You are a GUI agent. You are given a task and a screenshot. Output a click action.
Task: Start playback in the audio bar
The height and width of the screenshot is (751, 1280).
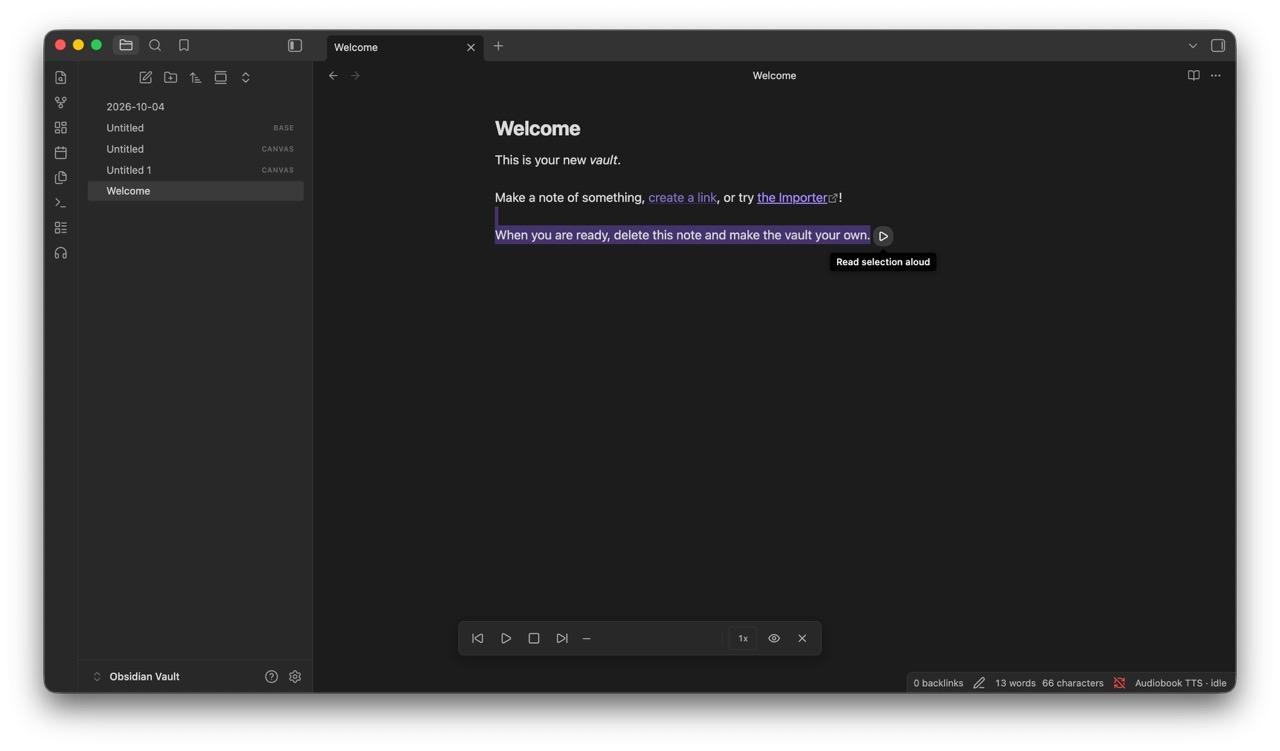pyautogui.click(x=506, y=638)
